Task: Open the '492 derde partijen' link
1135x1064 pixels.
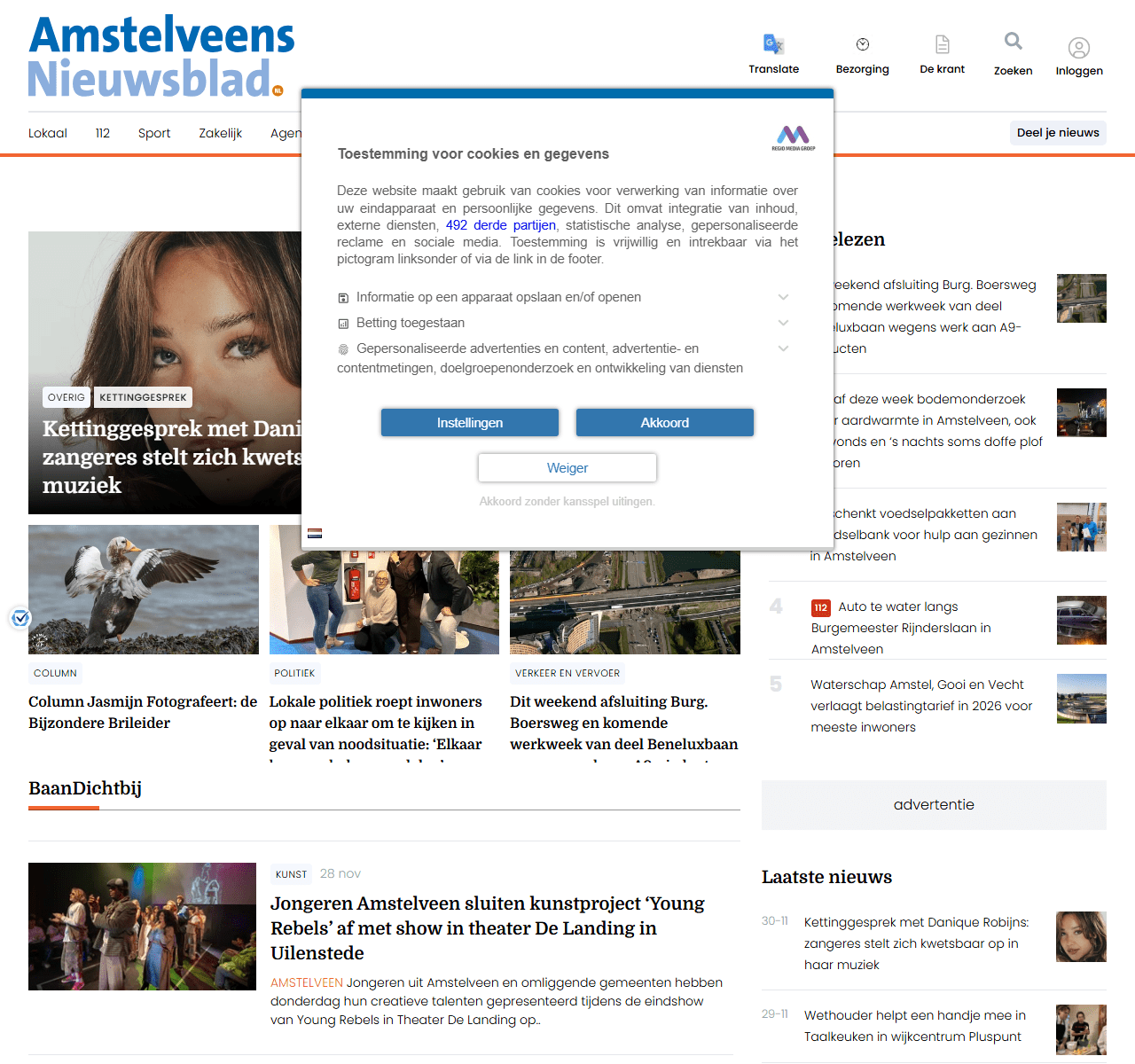Action: 500,225
